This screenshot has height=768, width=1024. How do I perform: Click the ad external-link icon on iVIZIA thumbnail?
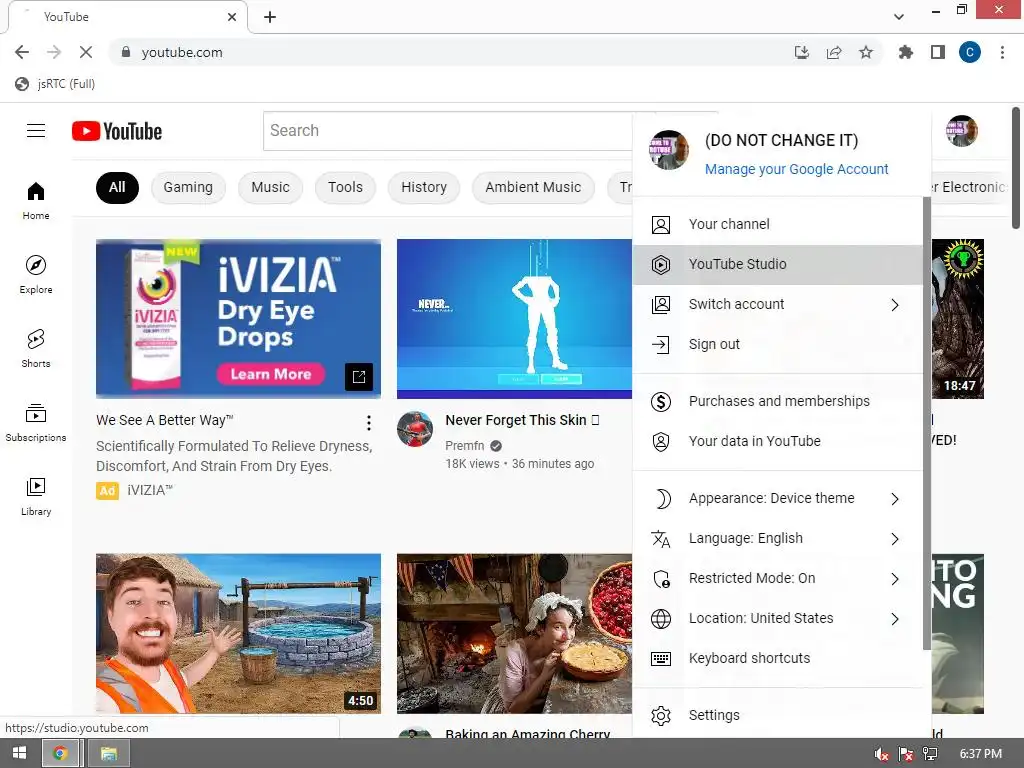click(359, 376)
